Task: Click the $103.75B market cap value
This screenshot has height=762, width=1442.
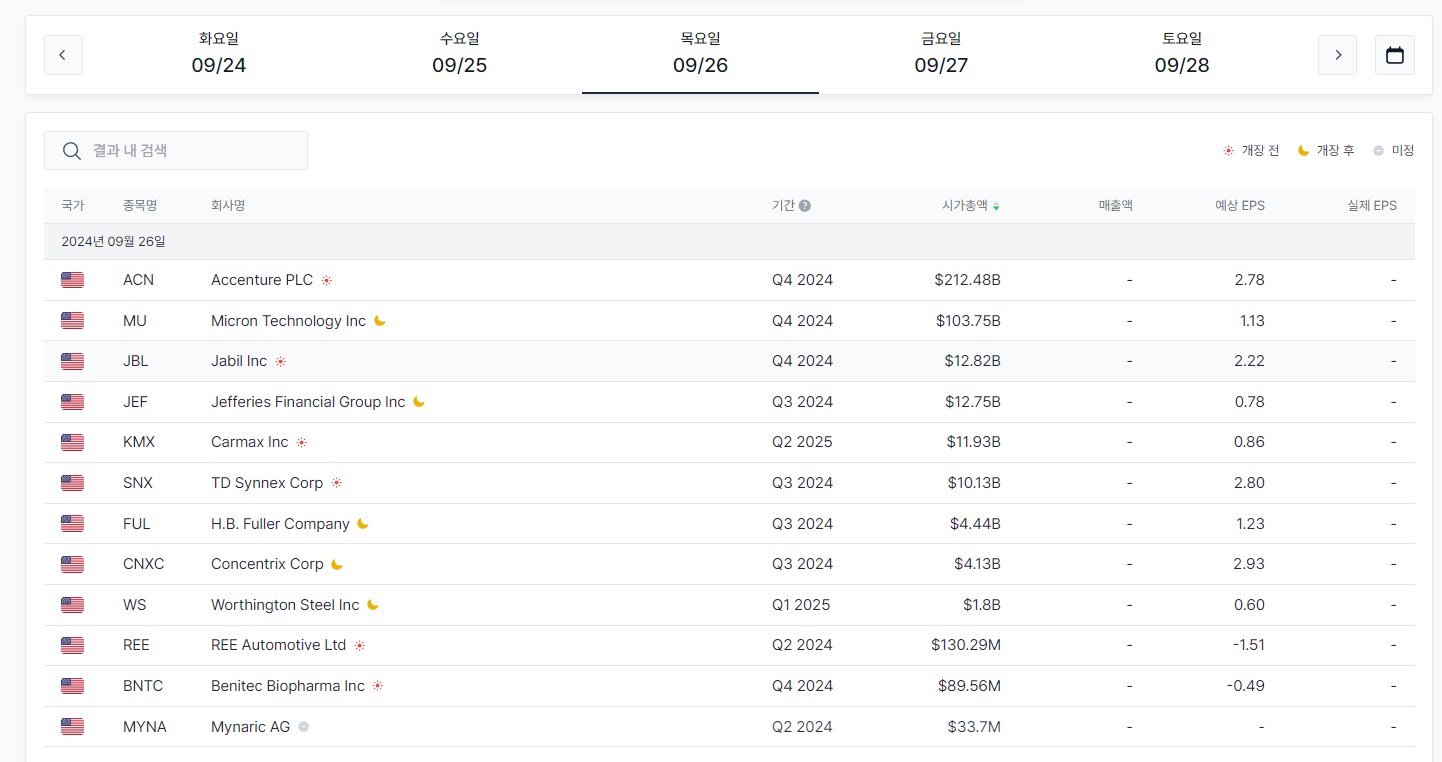Action: (x=968, y=321)
